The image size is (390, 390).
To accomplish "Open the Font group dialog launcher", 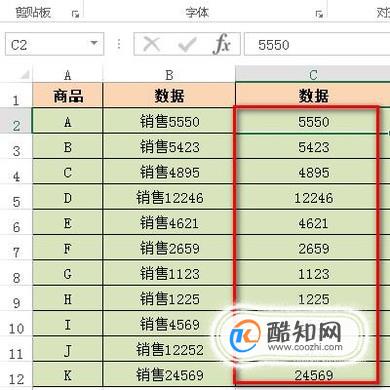I will (x=319, y=14).
